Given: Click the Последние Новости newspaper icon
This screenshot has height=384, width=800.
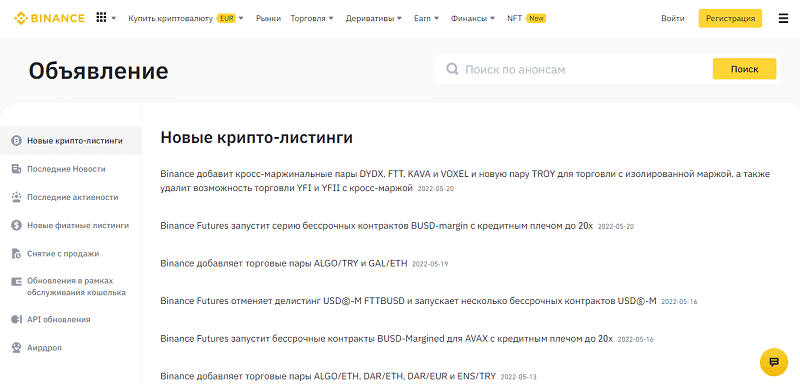Looking at the screenshot, I should pos(16,169).
